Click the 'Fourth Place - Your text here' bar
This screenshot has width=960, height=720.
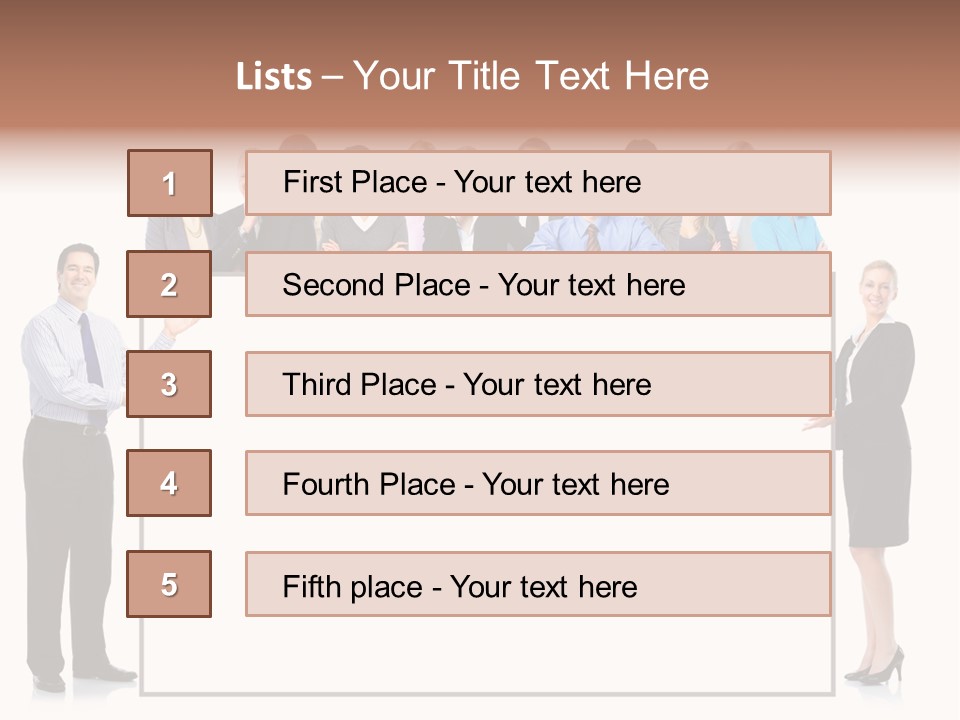(538, 484)
